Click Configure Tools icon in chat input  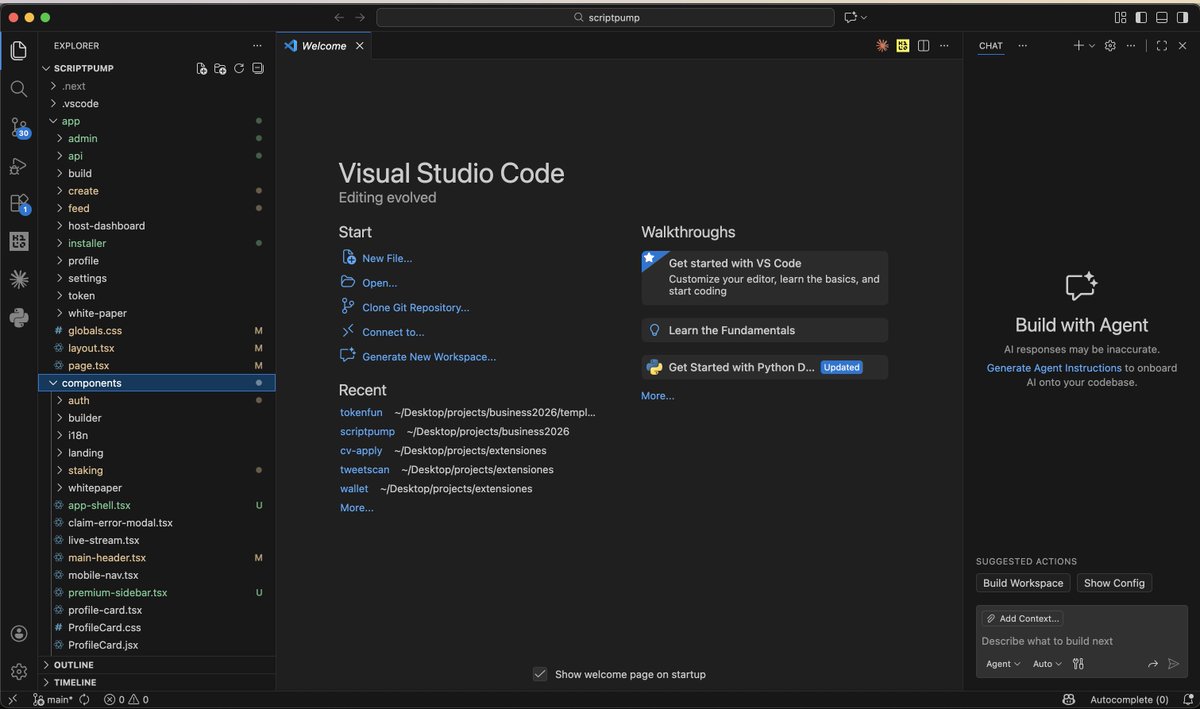pyautogui.click(x=1077, y=663)
